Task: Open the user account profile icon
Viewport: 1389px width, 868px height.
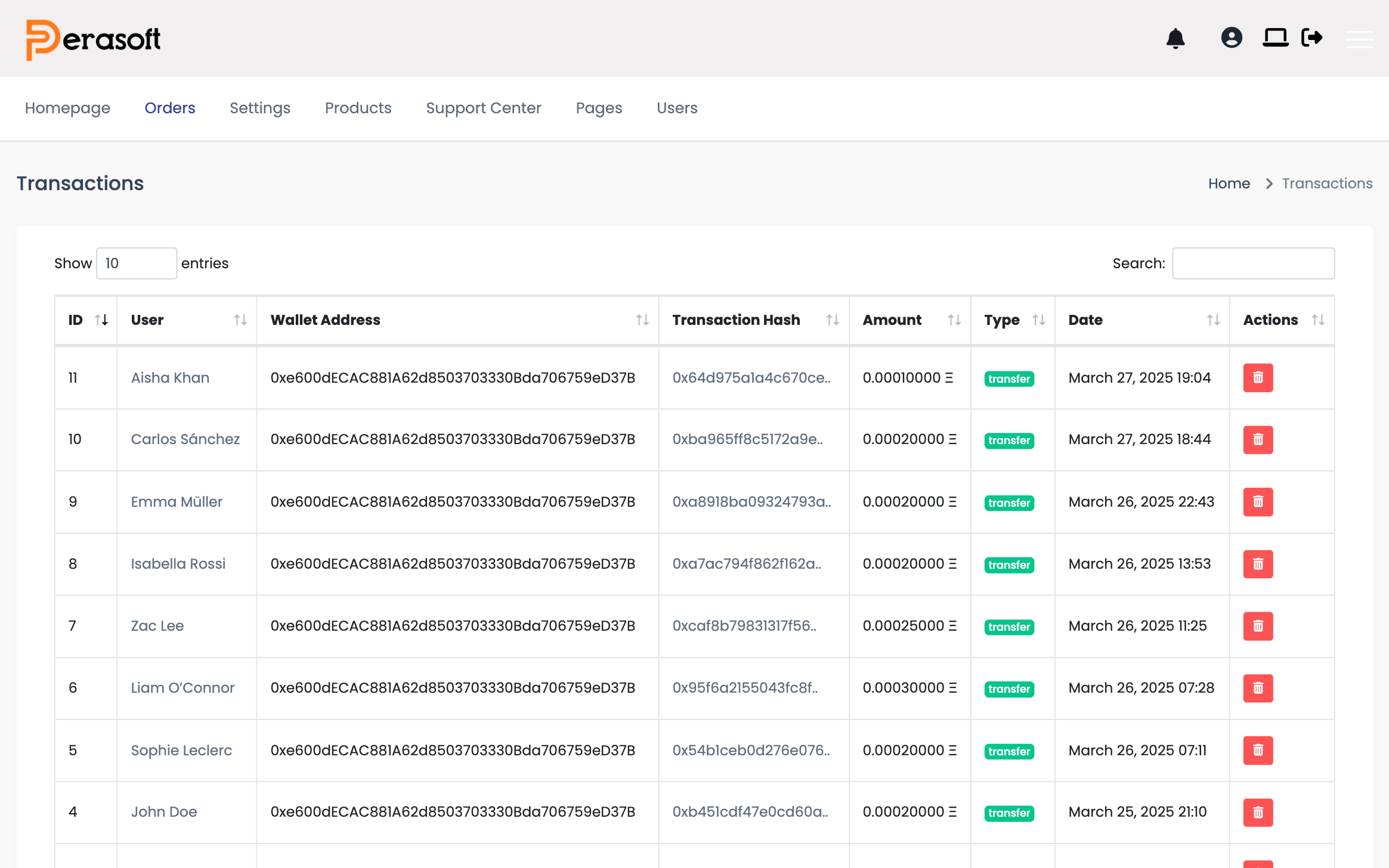Action: pos(1232,38)
